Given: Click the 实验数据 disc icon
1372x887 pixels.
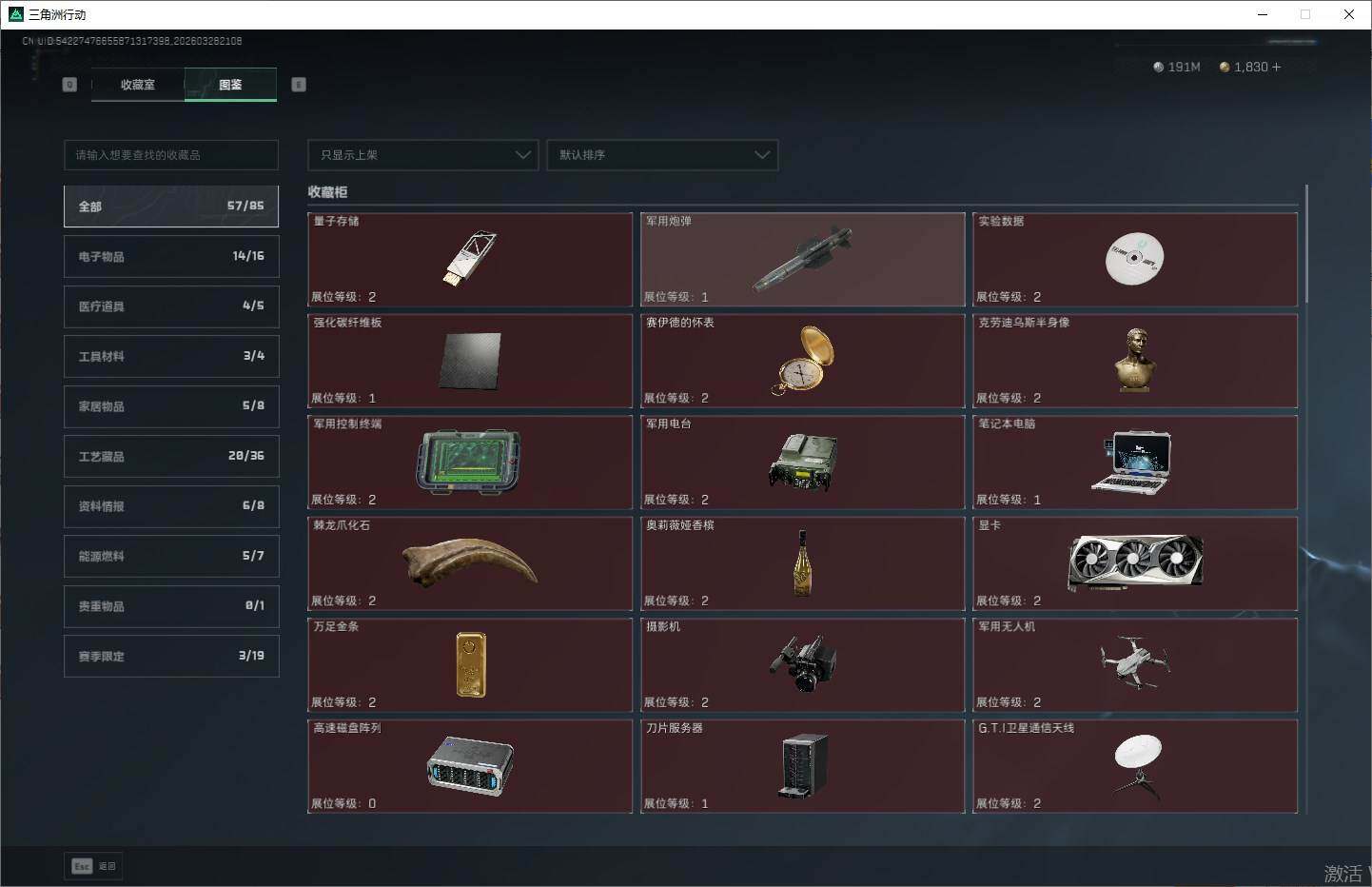Looking at the screenshot, I should coord(1134,258).
